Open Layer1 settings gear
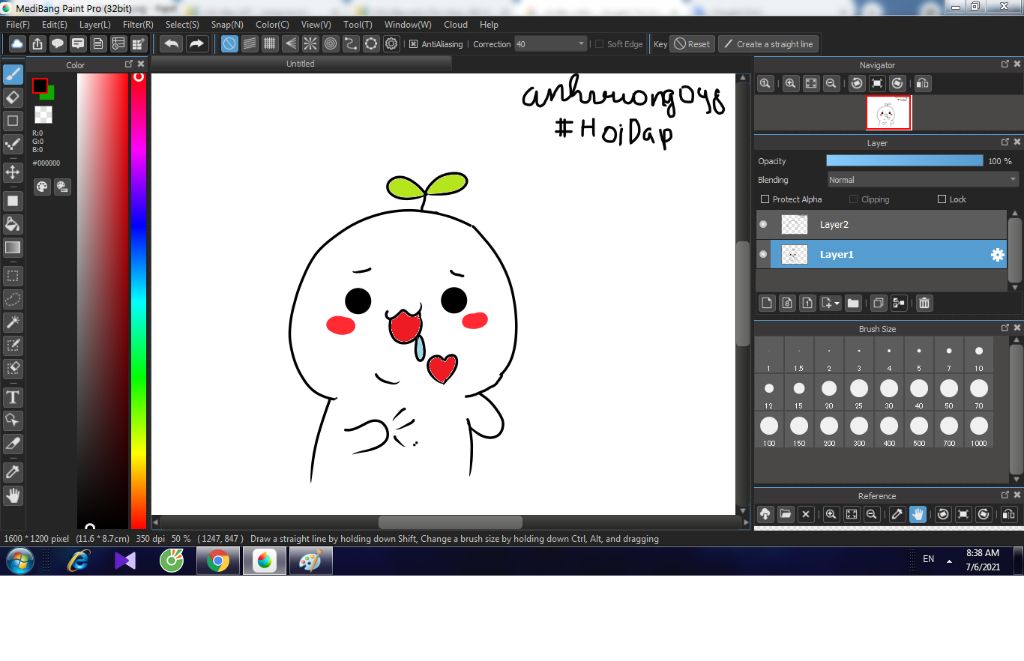The height and width of the screenshot is (661, 1024). click(997, 255)
